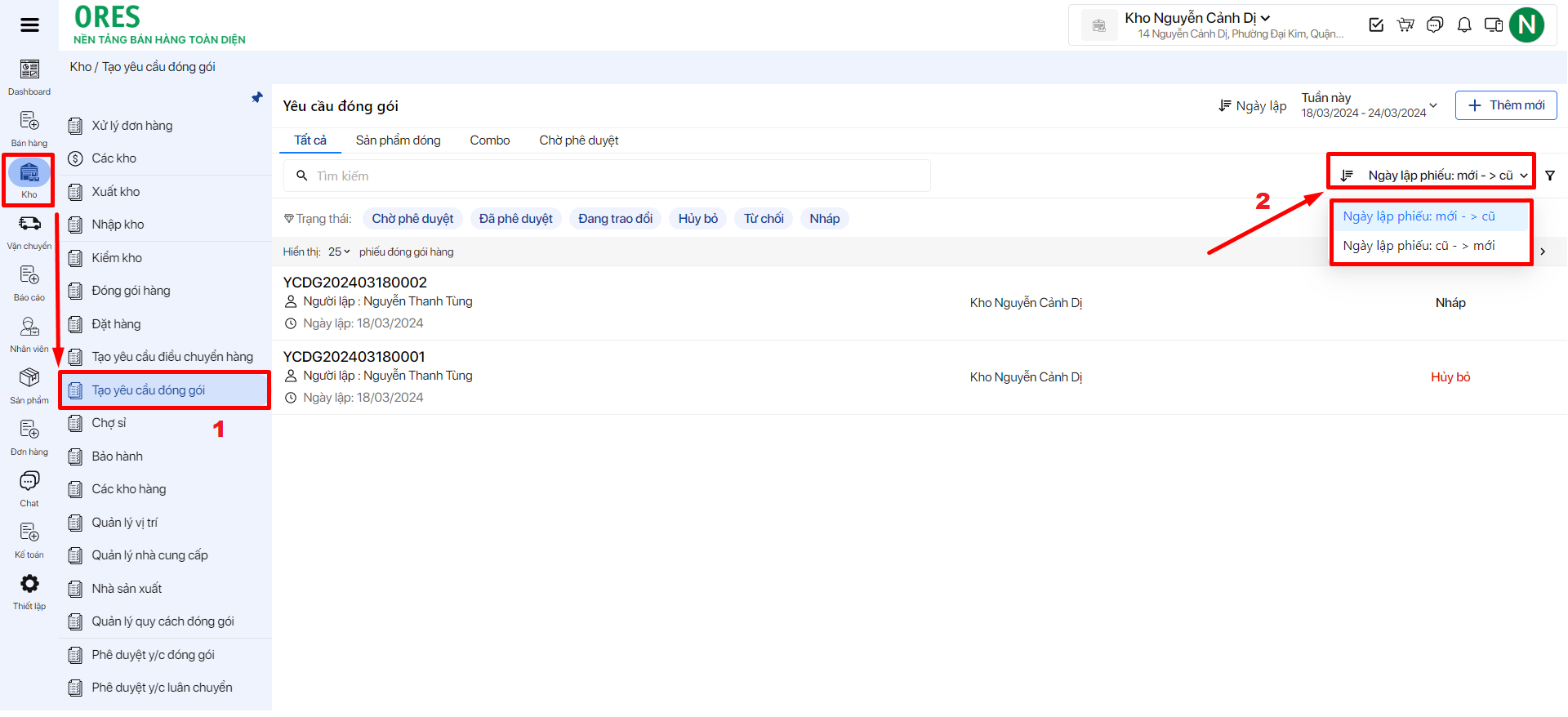The width and height of the screenshot is (1568, 717).
Task: Switch to the Combo tab
Action: pyautogui.click(x=489, y=140)
